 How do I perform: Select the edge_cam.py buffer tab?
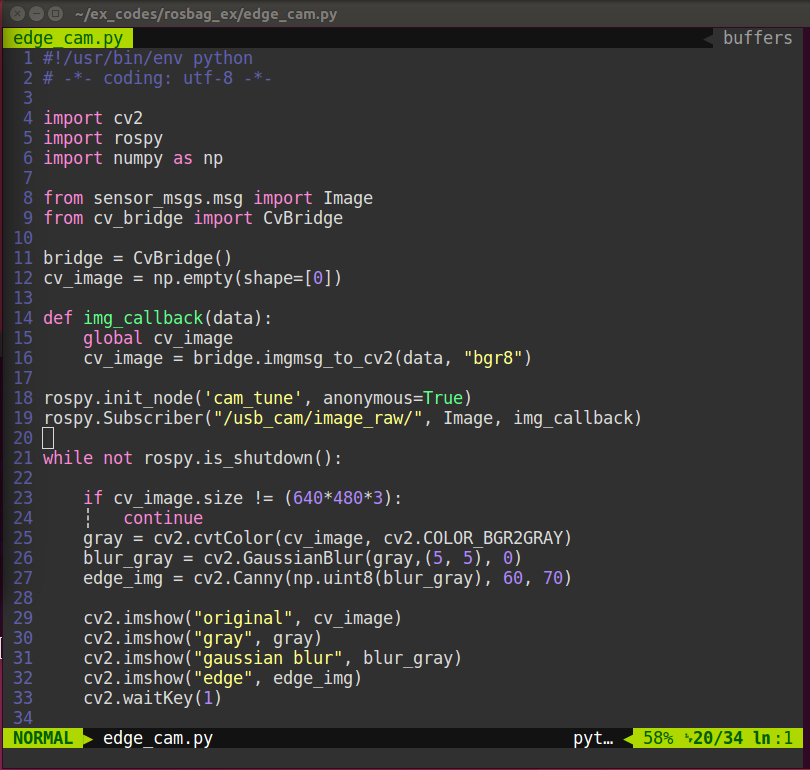[68, 38]
